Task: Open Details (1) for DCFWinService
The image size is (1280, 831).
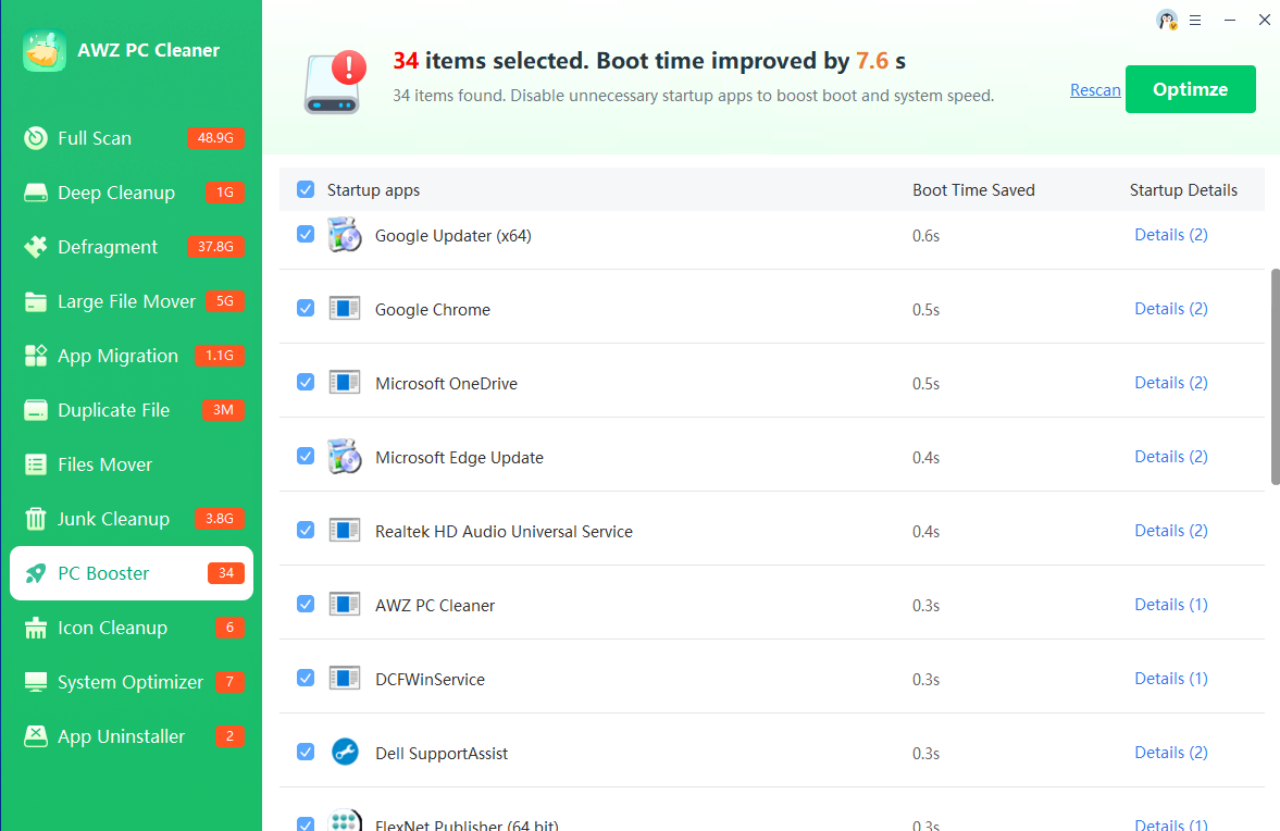Action: pyautogui.click(x=1171, y=679)
